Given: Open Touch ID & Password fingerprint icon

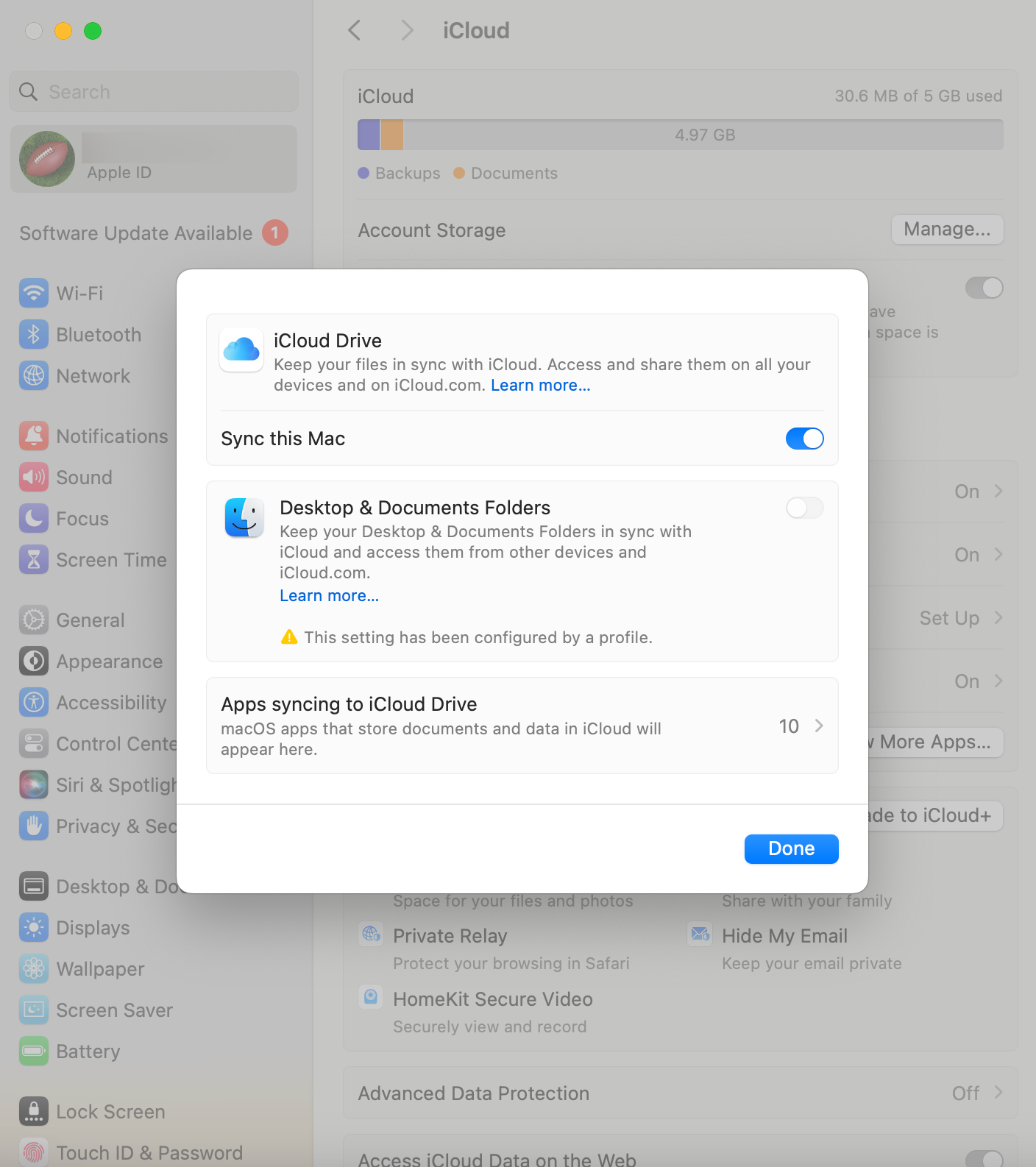Looking at the screenshot, I should [34, 1152].
